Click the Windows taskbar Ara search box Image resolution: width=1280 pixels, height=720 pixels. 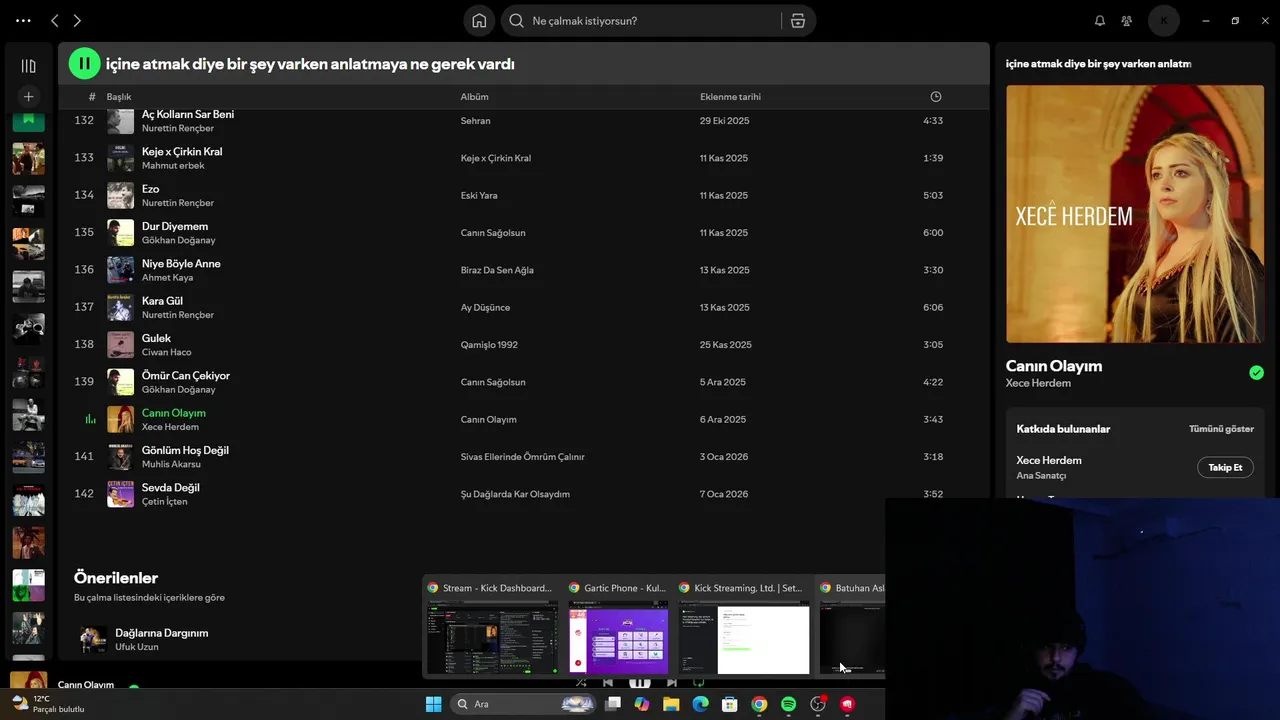coord(525,704)
